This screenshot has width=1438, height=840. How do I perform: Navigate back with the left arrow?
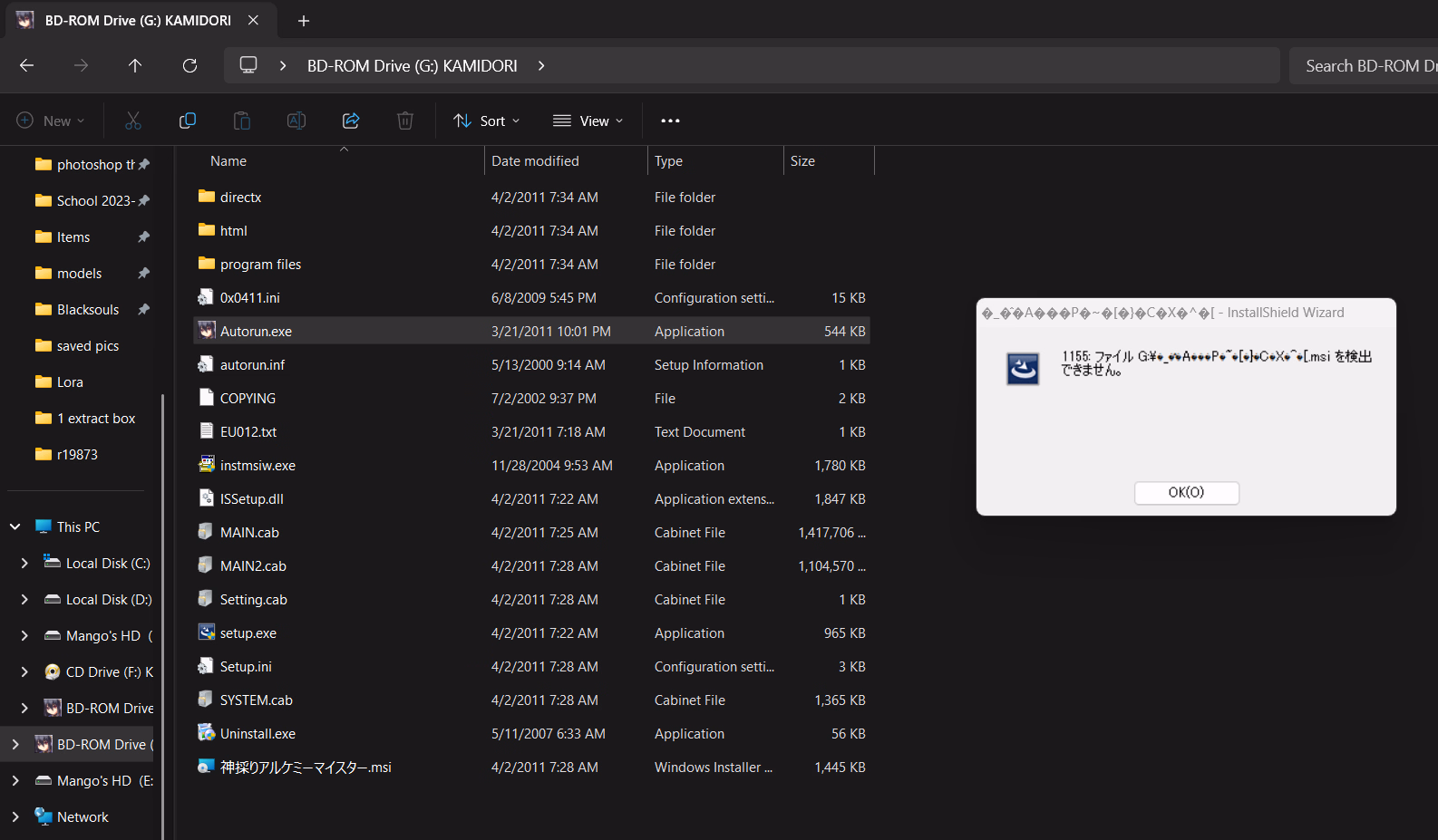(26, 65)
